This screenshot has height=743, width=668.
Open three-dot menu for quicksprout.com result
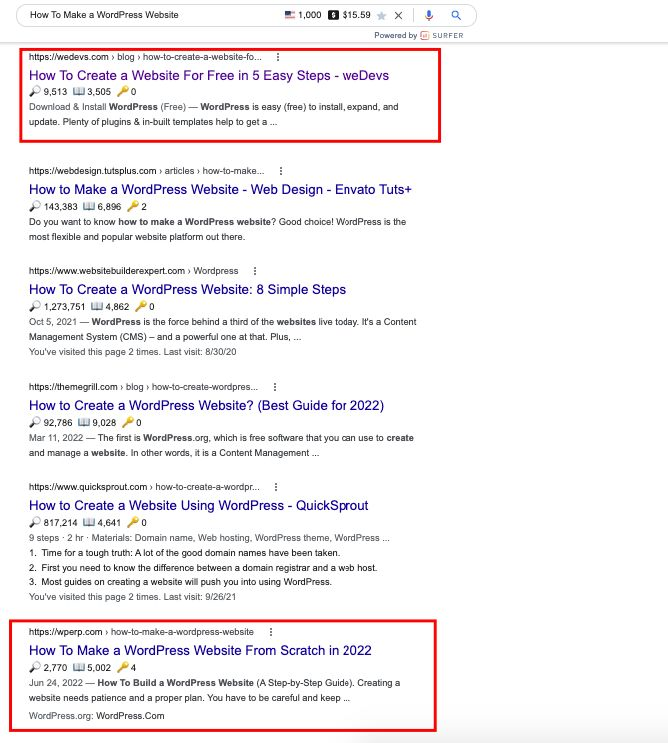(x=276, y=487)
